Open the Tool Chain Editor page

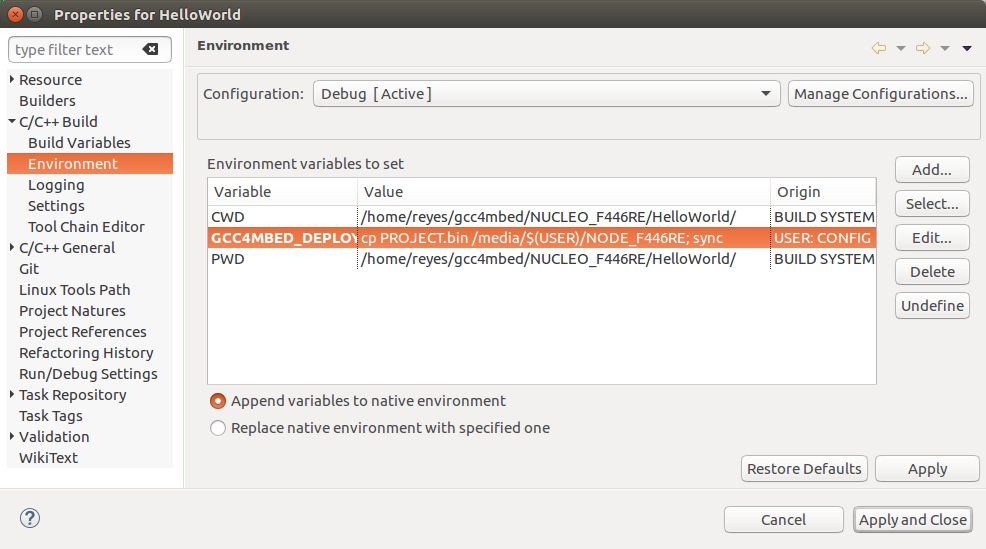[86, 227]
